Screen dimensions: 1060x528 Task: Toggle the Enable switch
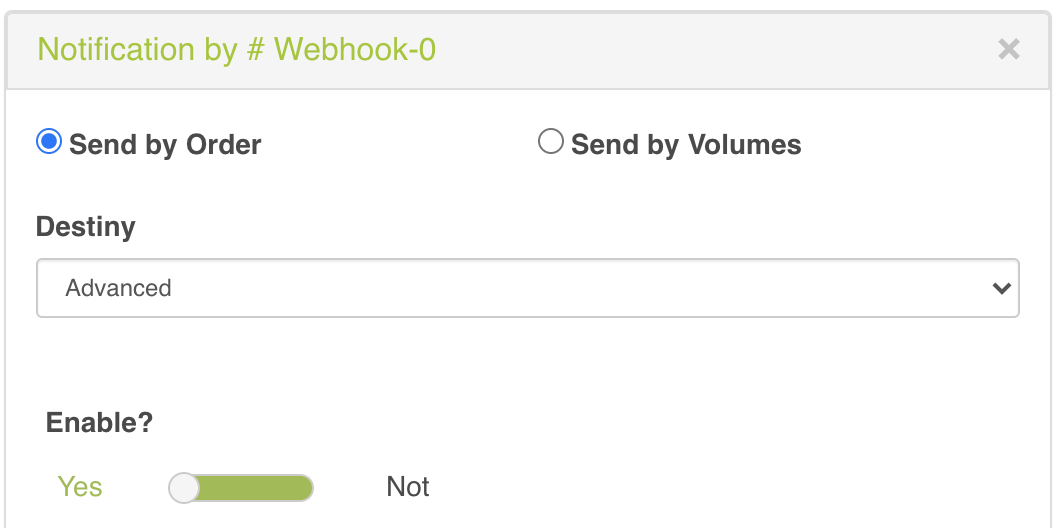[241, 488]
